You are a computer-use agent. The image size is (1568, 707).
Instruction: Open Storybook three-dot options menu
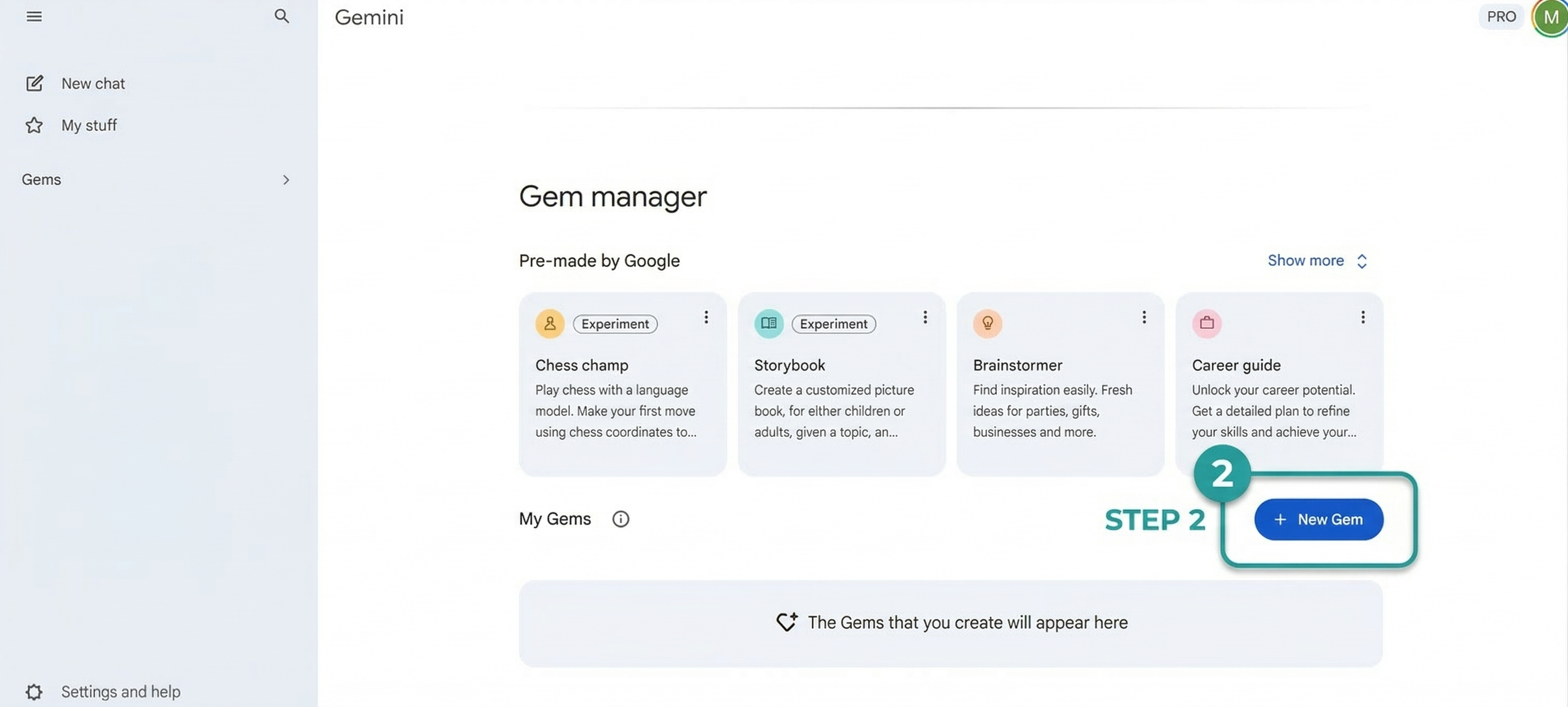coord(925,317)
